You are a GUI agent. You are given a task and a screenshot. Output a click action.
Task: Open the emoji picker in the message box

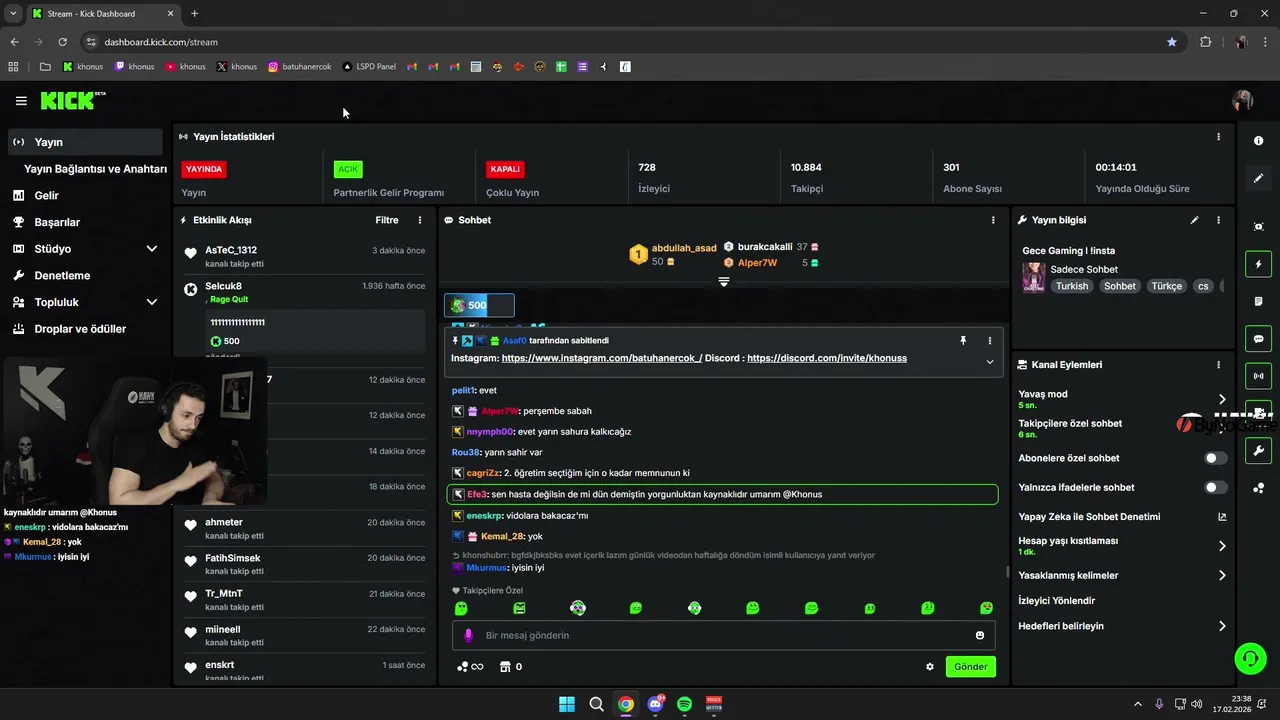(980, 635)
